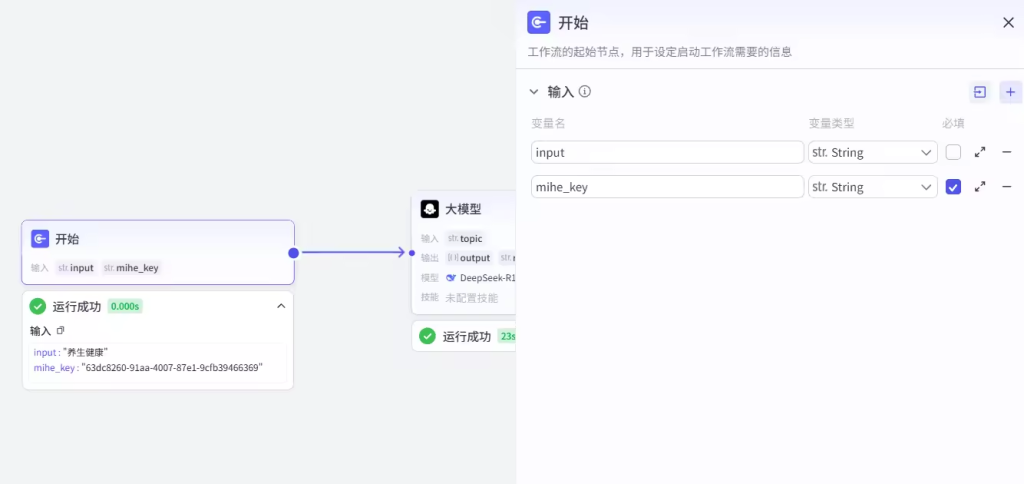Collapse the 运行成功 result of 开始 node
This screenshot has width=1024, height=484.
pyautogui.click(x=281, y=306)
